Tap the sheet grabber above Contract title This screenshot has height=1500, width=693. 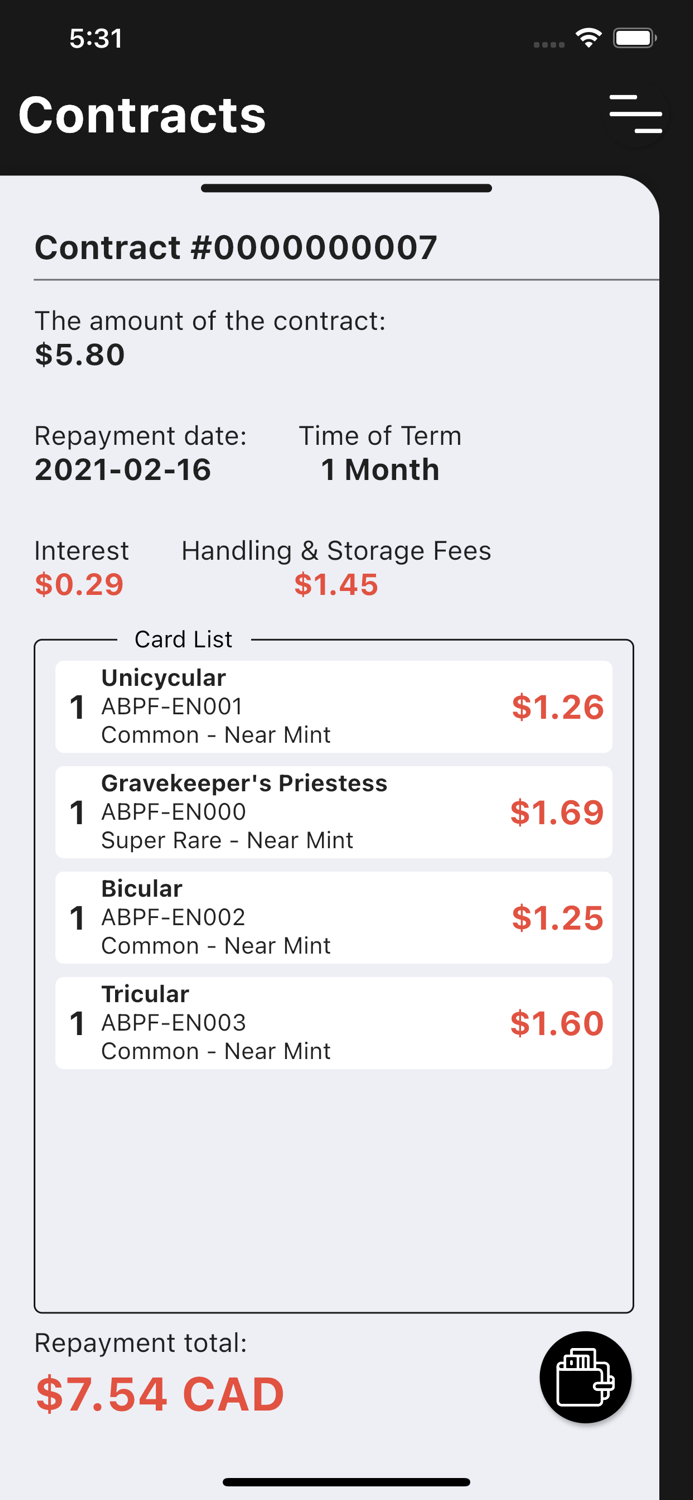coord(346,187)
